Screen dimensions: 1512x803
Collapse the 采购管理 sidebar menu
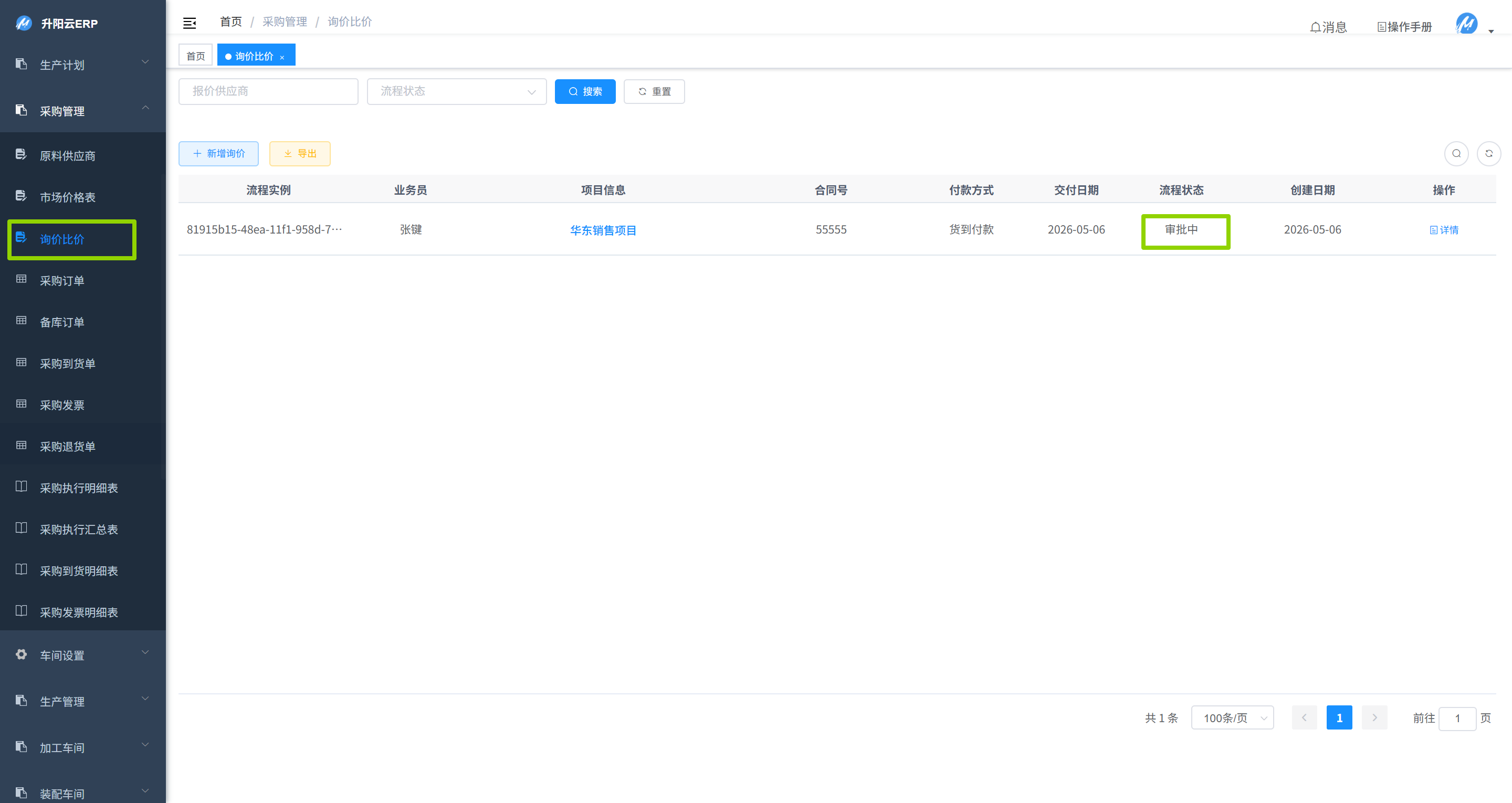click(83, 110)
